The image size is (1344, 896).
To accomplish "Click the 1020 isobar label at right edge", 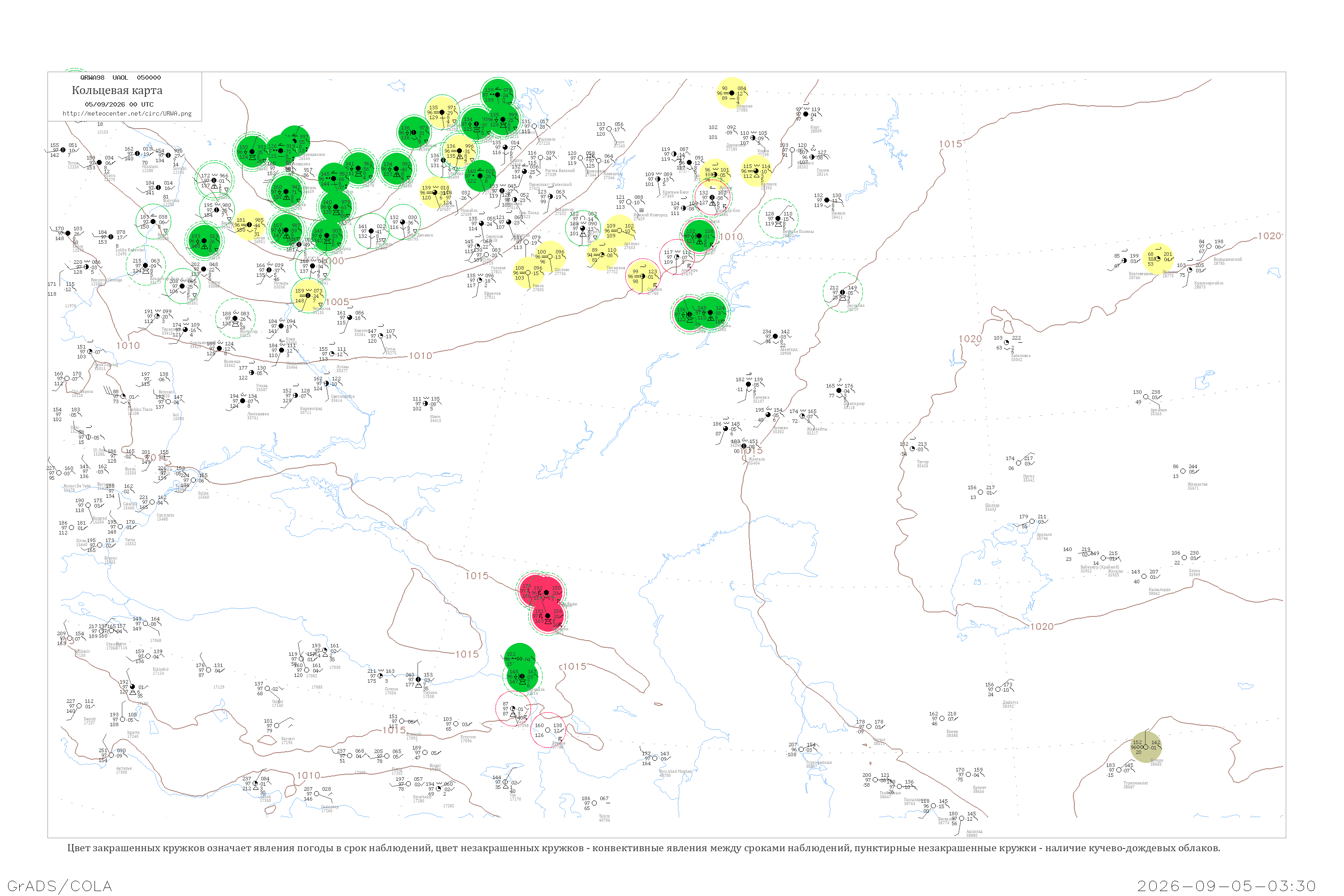I will coord(1269,236).
